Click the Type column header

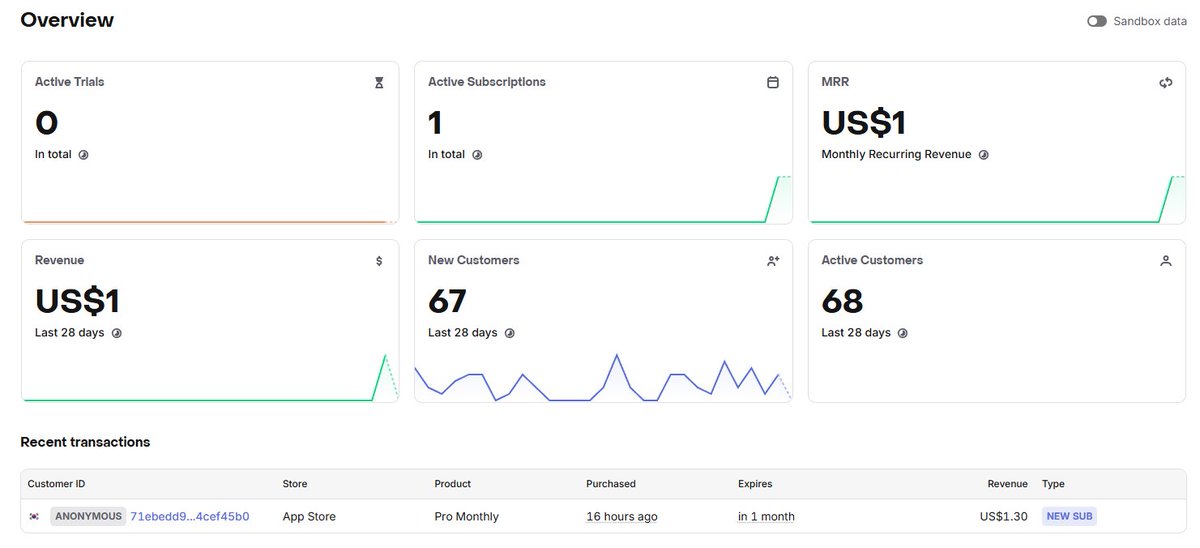tap(1053, 484)
